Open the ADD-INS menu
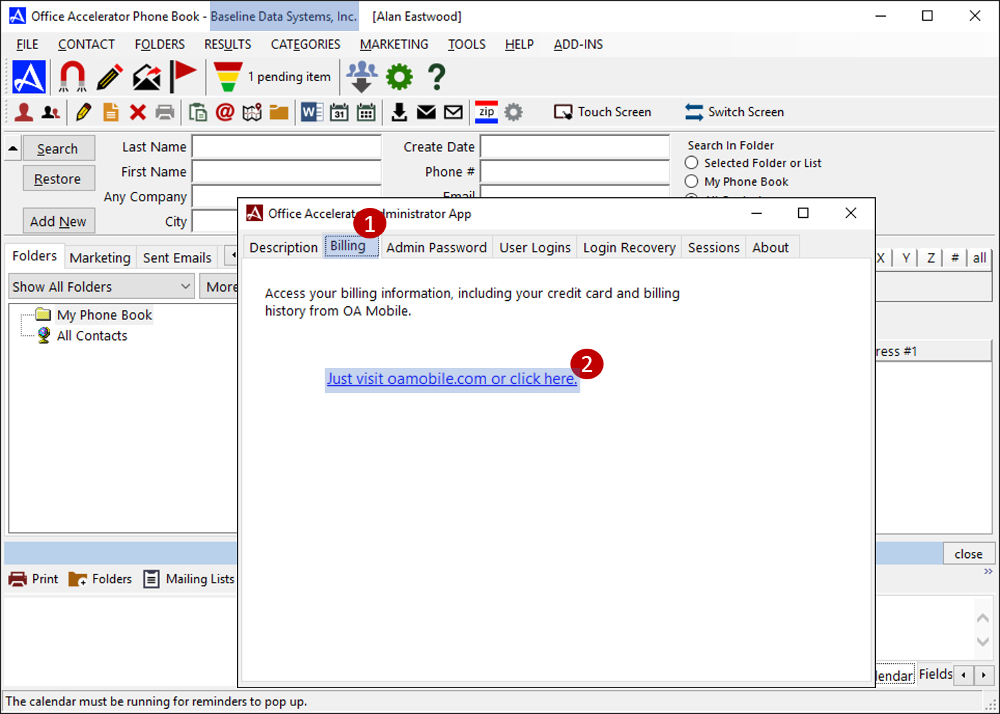Image resolution: width=1000 pixels, height=714 pixels. [578, 45]
